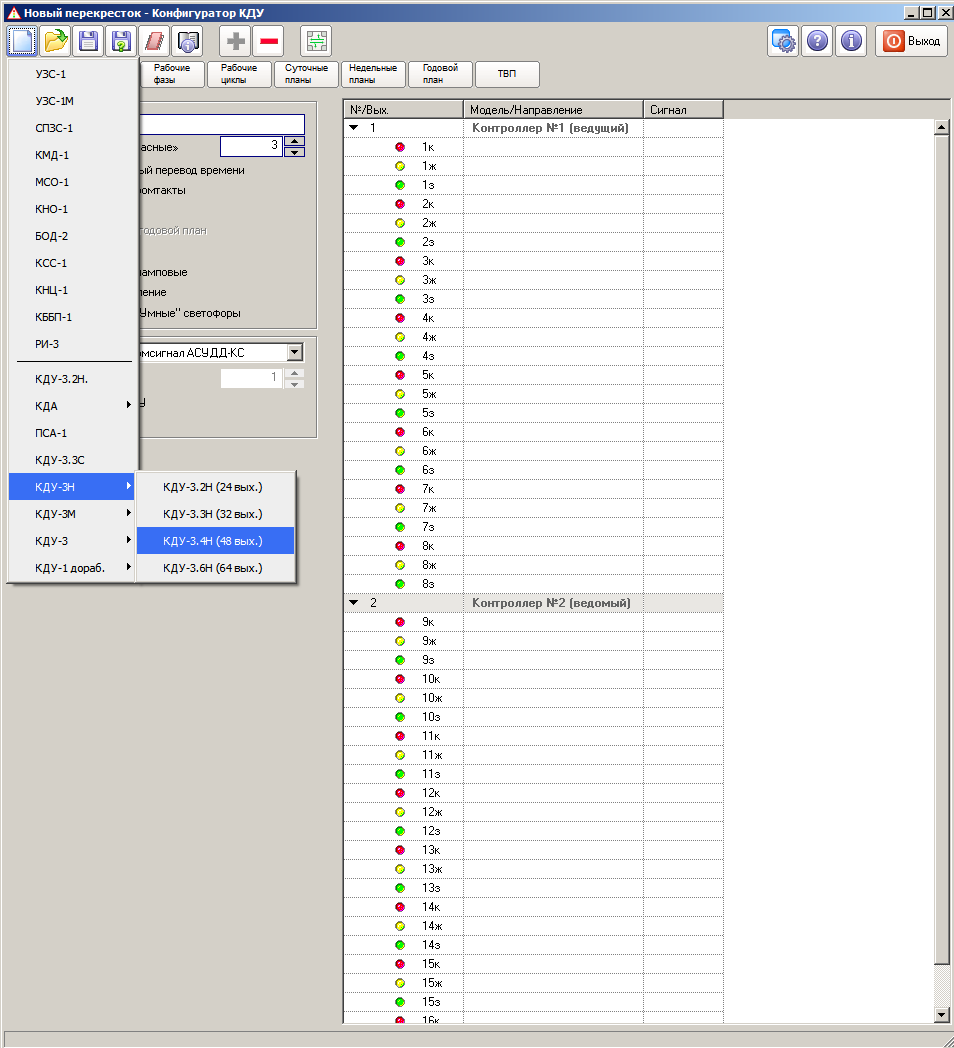Open the Рабочие фазы tab
954x1048 pixels.
click(172, 74)
